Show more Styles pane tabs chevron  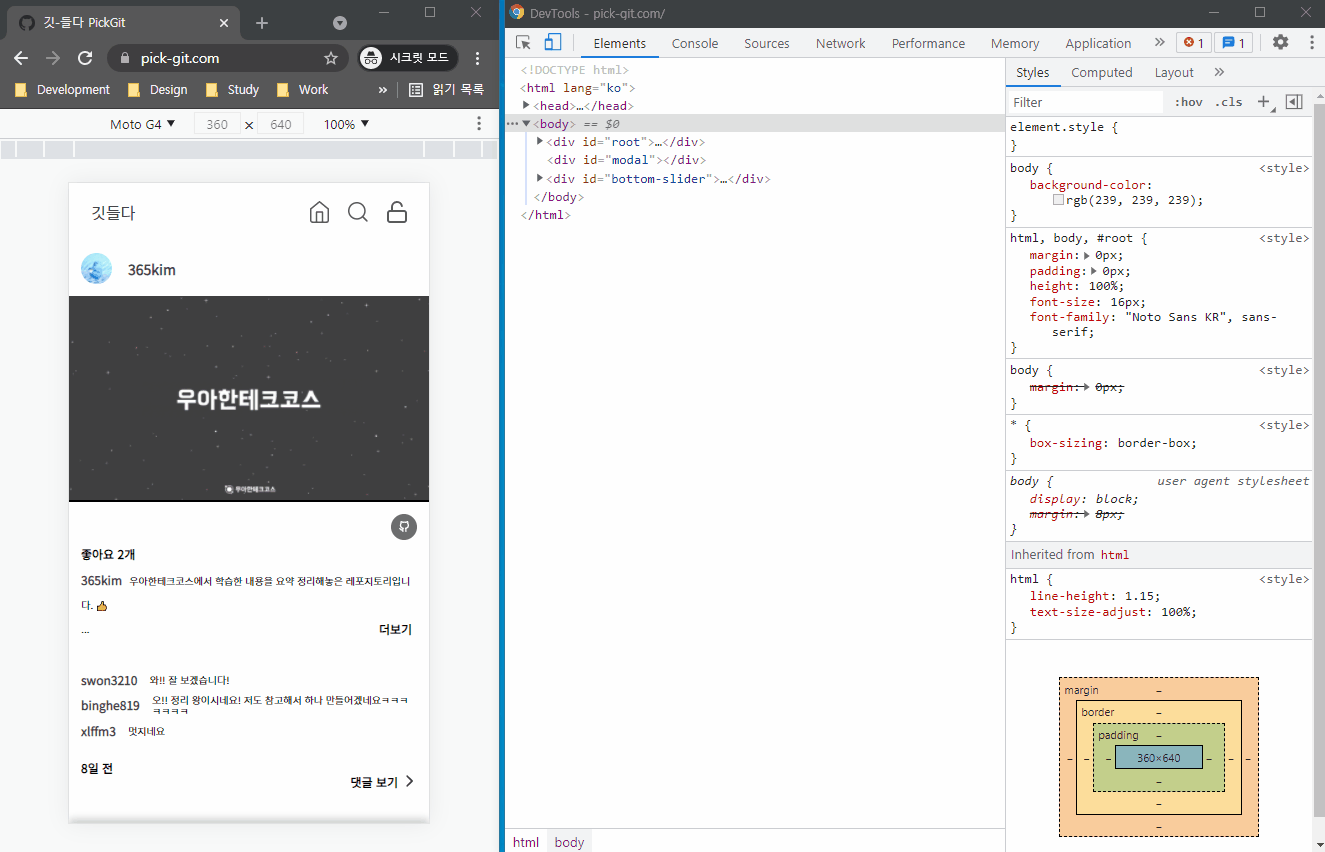(x=1219, y=72)
